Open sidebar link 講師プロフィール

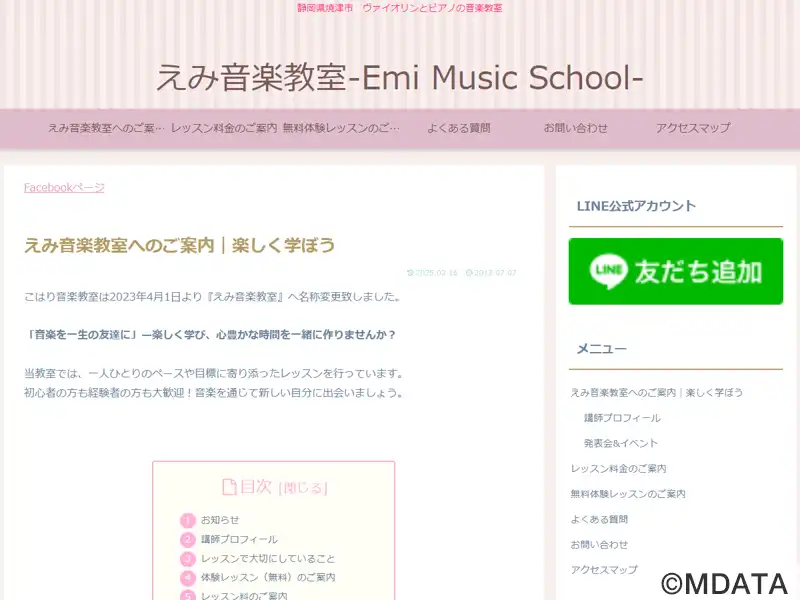622,418
